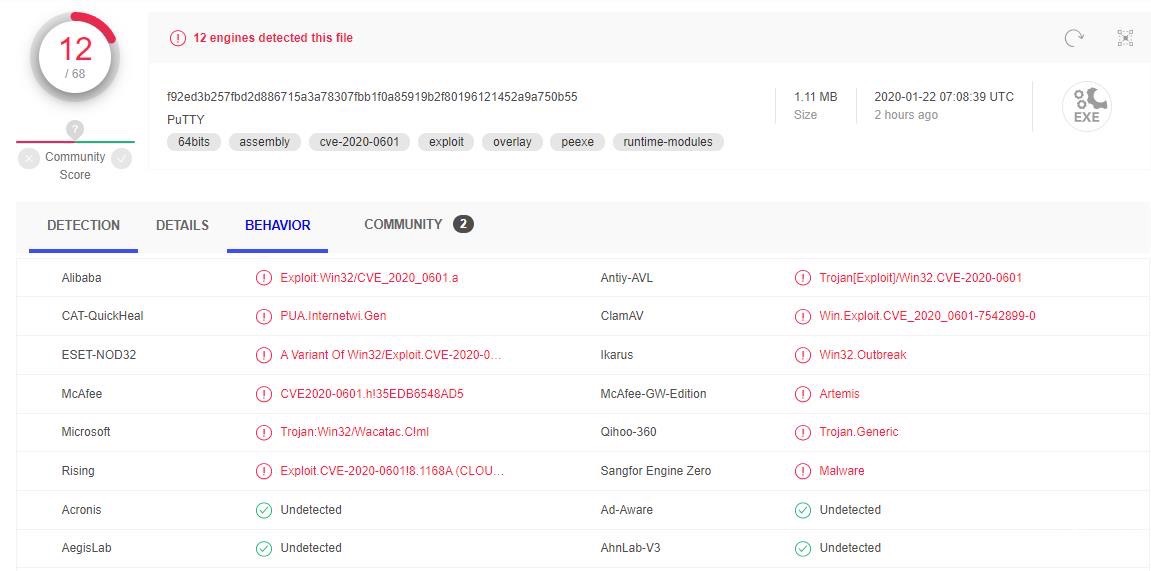Vote positive with the community checkmark icon
Screen dimensions: 1151x571
tap(121, 158)
